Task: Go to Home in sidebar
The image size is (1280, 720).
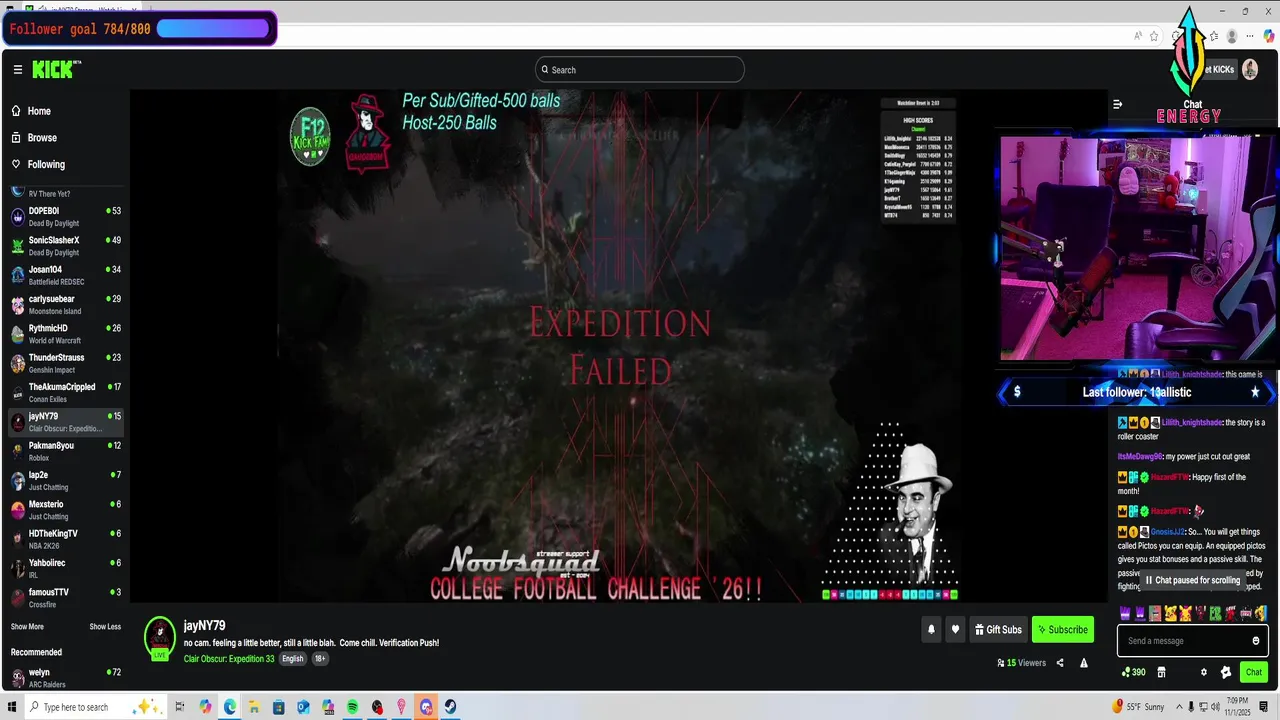Action: (x=39, y=111)
